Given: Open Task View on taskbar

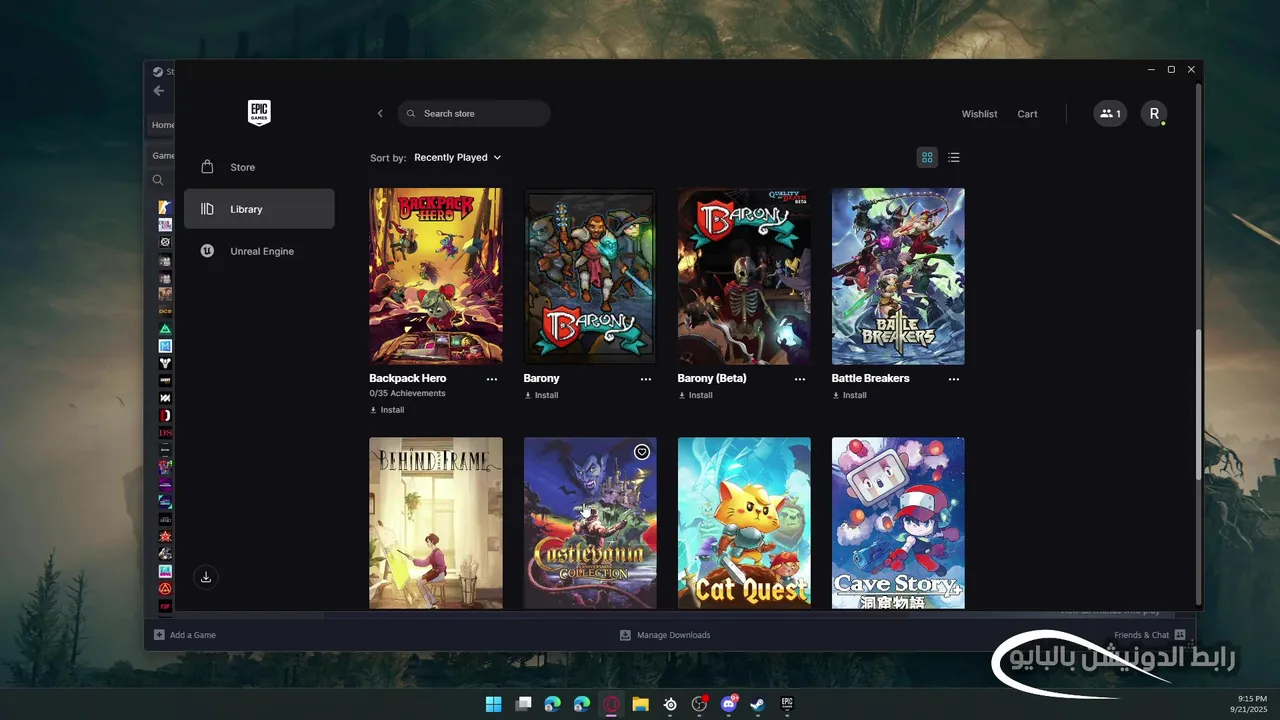Looking at the screenshot, I should click(523, 704).
